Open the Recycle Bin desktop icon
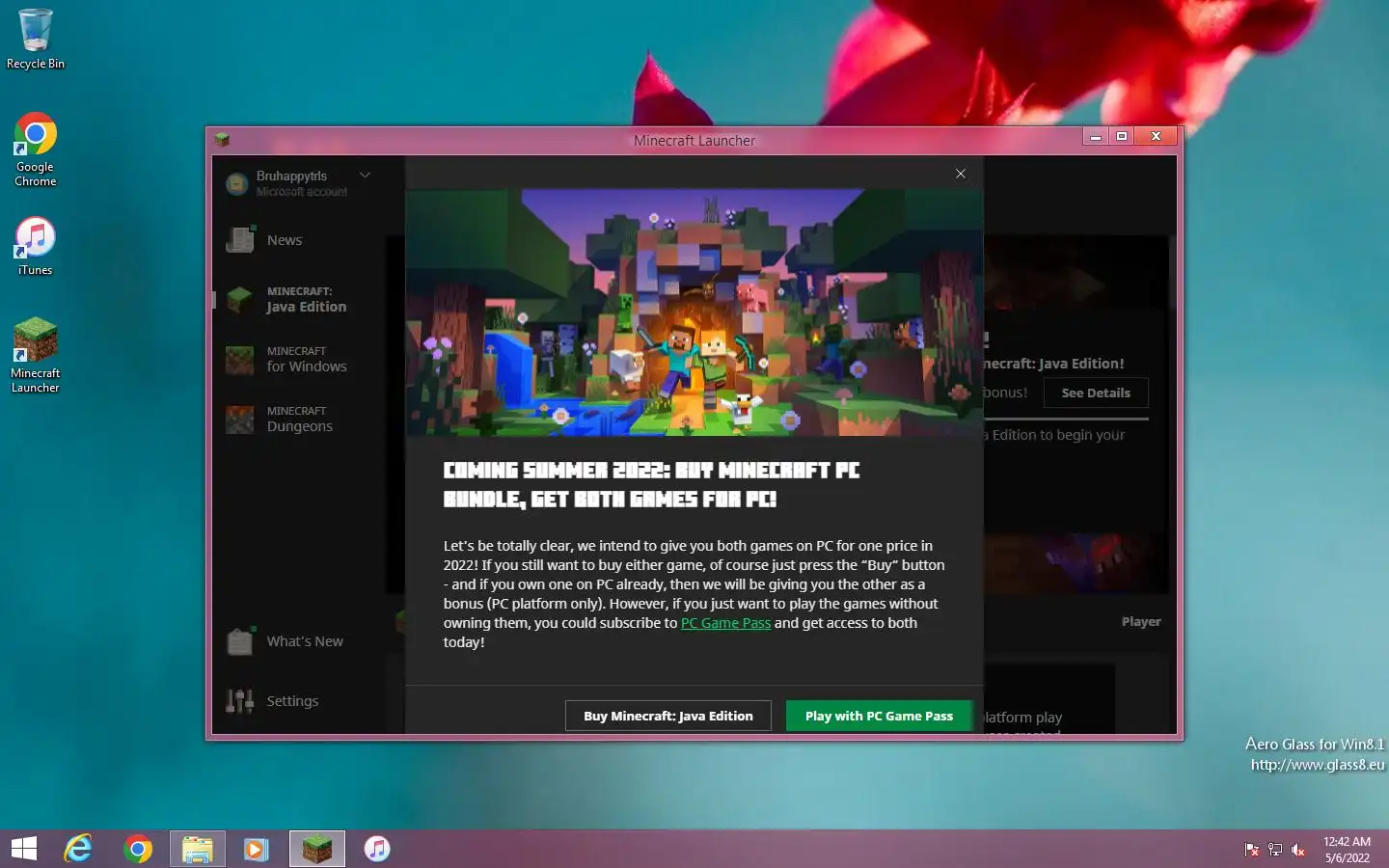The image size is (1389, 868). (36, 39)
